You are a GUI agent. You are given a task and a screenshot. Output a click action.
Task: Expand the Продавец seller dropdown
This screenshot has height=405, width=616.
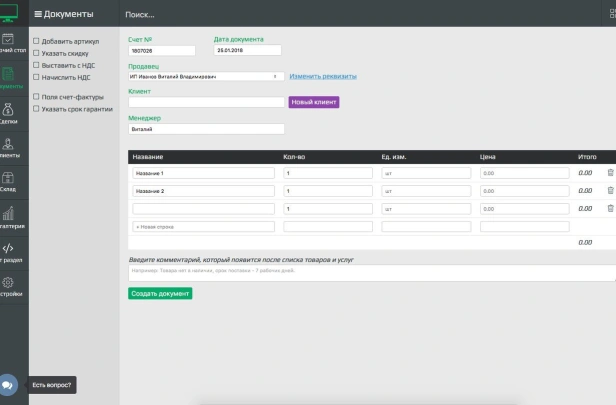coord(206,76)
